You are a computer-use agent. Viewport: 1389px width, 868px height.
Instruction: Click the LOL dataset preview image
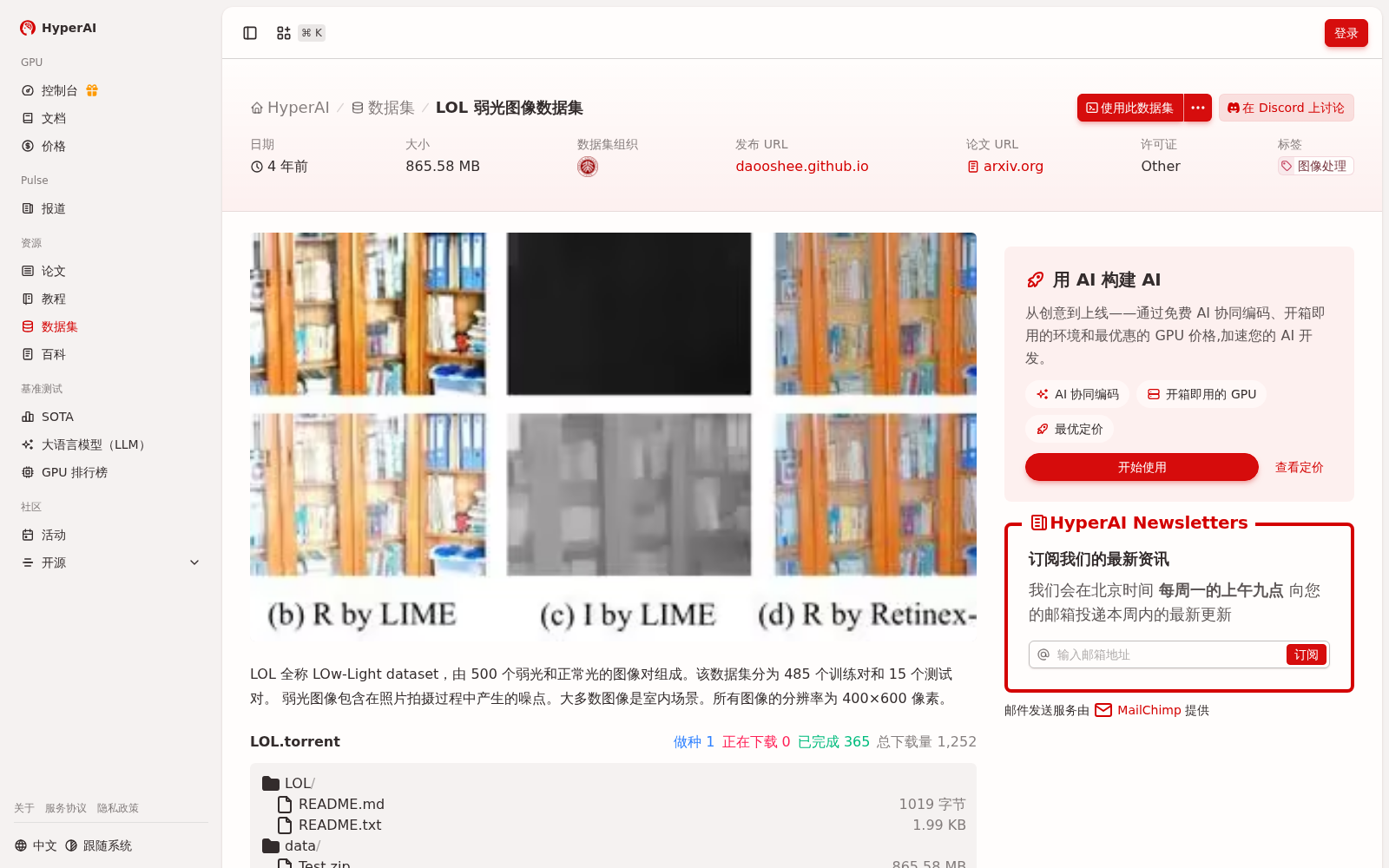click(x=613, y=438)
